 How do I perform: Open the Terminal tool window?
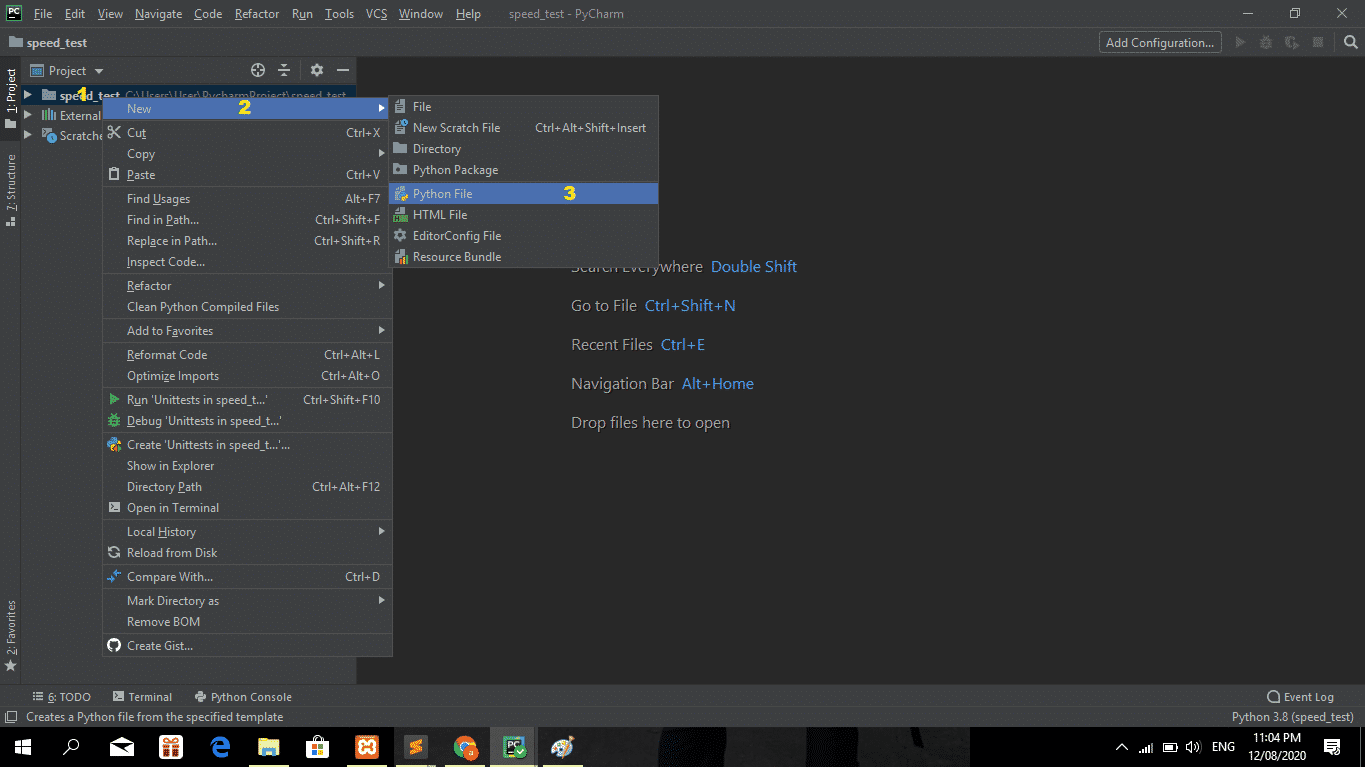(x=142, y=697)
